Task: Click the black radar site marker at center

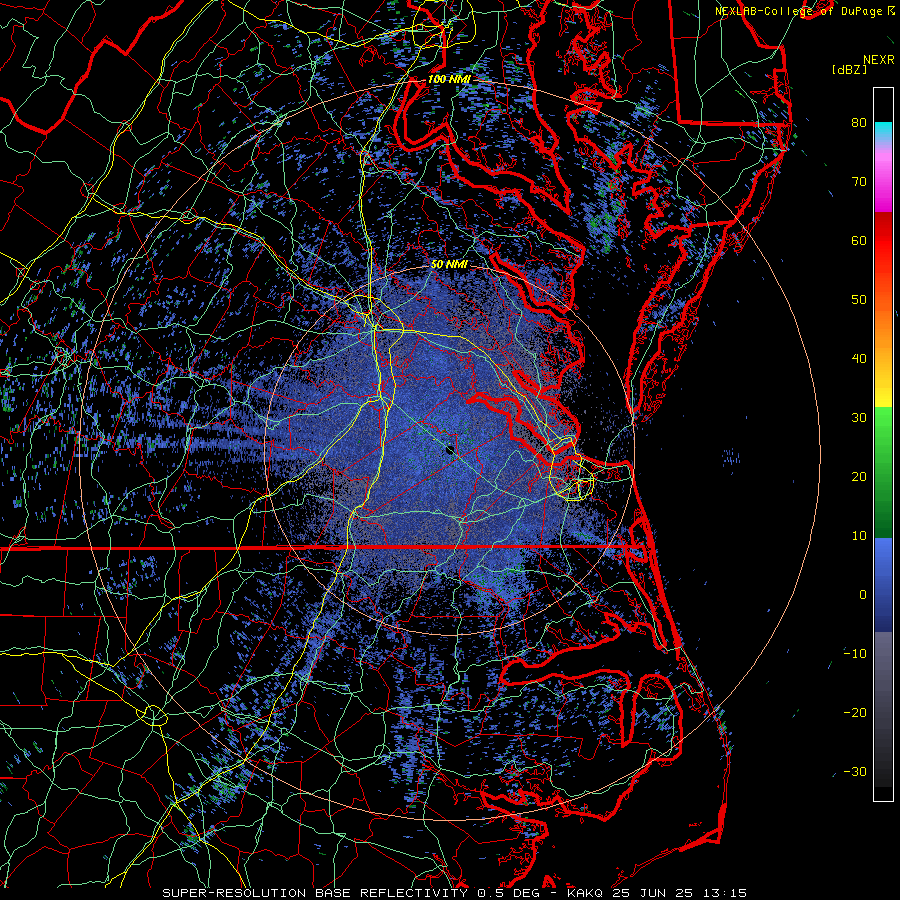Action: click(449, 449)
